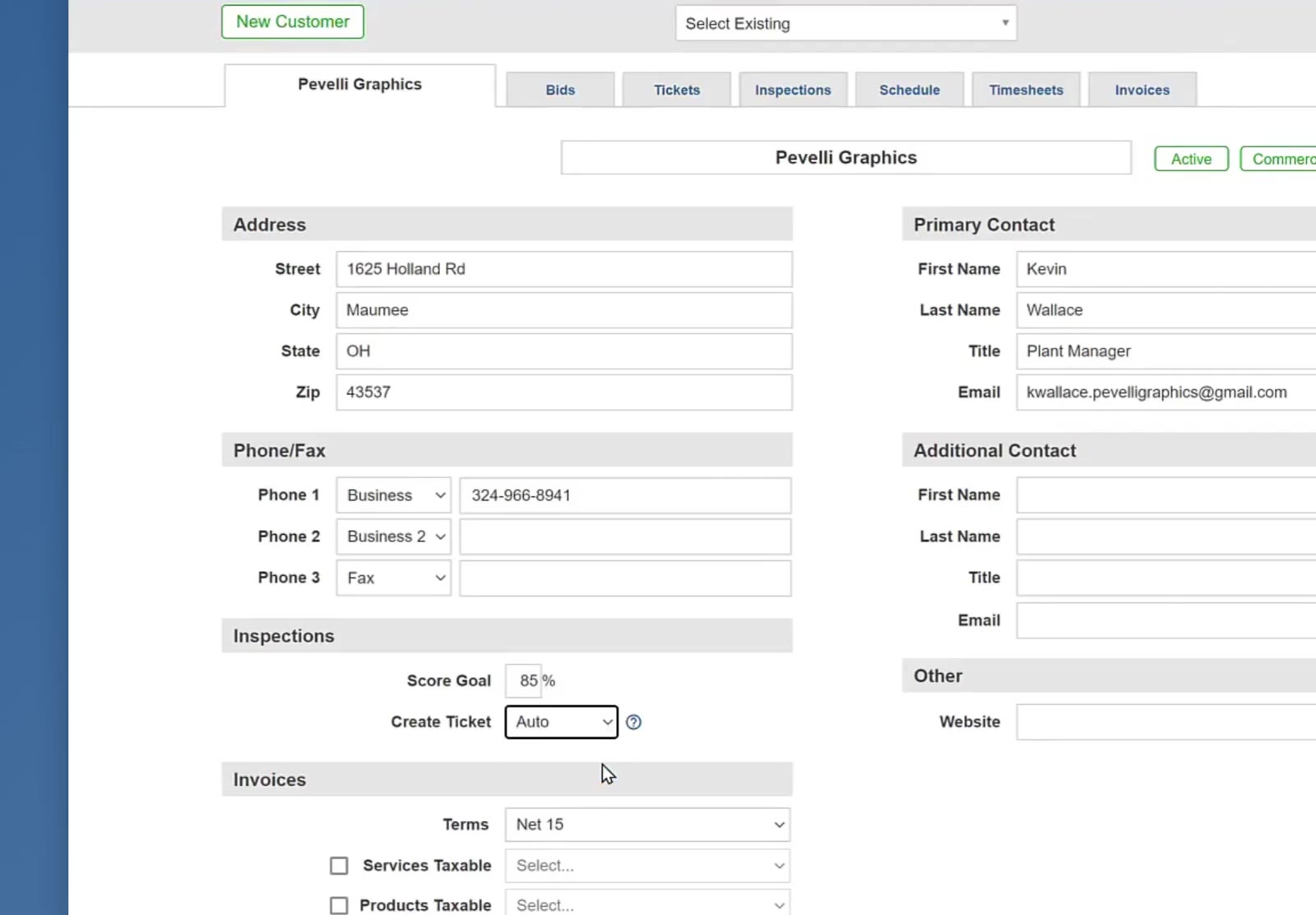Focus the State field with OH
This screenshot has width=1316, height=915.
pos(564,351)
